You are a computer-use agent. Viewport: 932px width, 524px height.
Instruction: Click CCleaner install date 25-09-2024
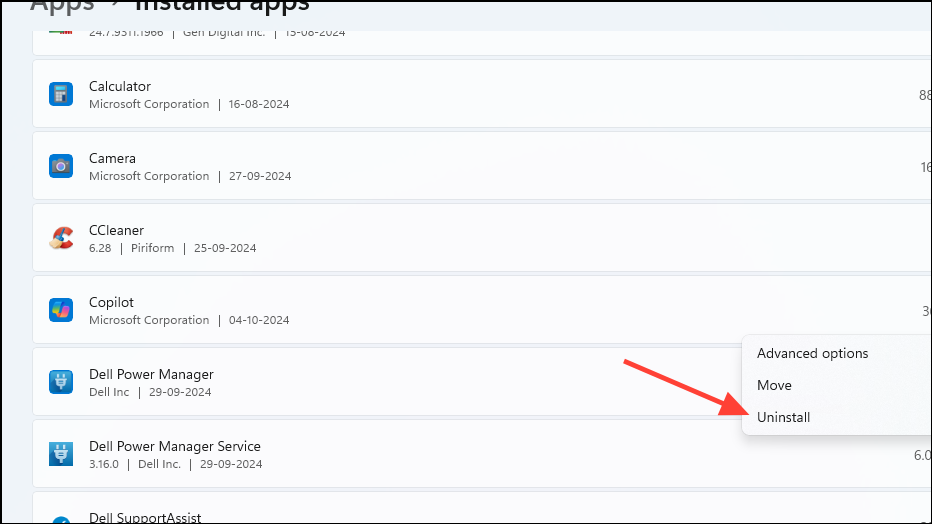(225, 248)
